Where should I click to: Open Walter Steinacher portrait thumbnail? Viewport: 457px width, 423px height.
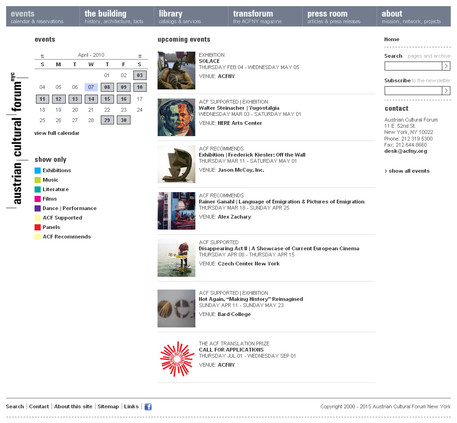coord(176,117)
